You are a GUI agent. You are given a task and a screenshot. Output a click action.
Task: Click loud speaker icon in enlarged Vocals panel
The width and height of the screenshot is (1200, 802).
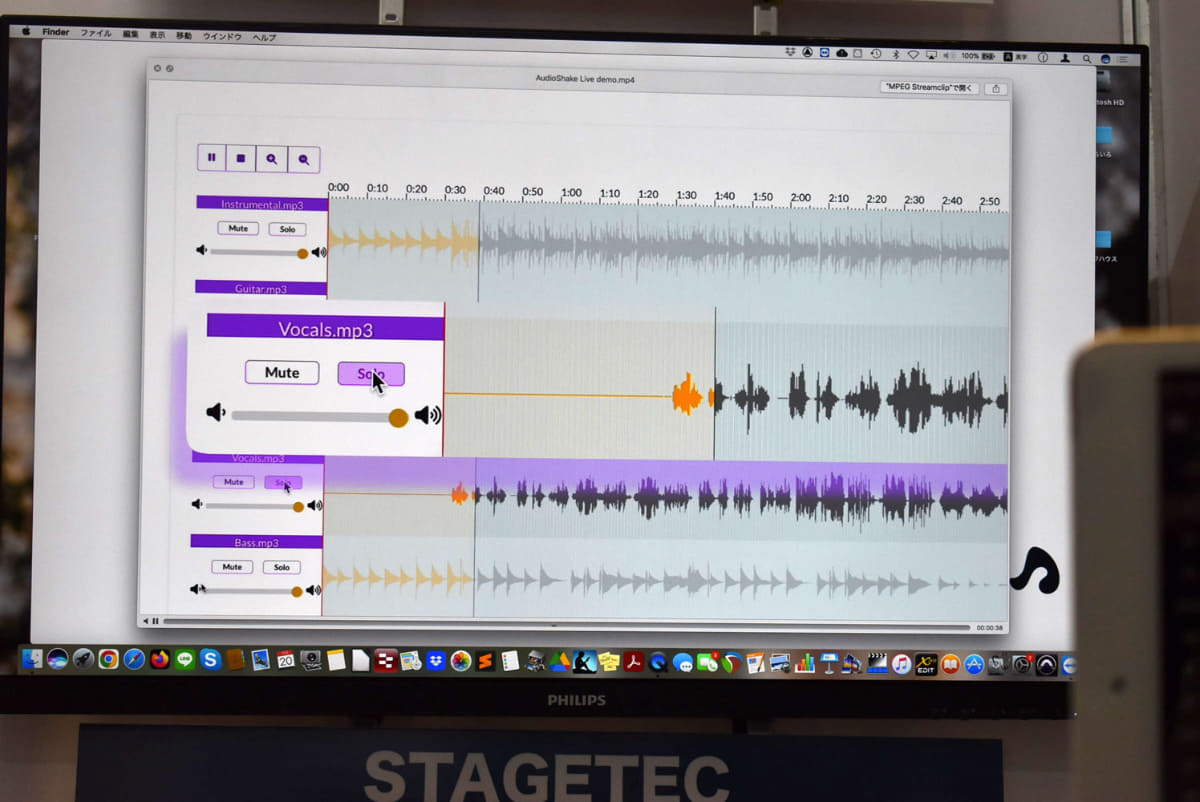428,415
